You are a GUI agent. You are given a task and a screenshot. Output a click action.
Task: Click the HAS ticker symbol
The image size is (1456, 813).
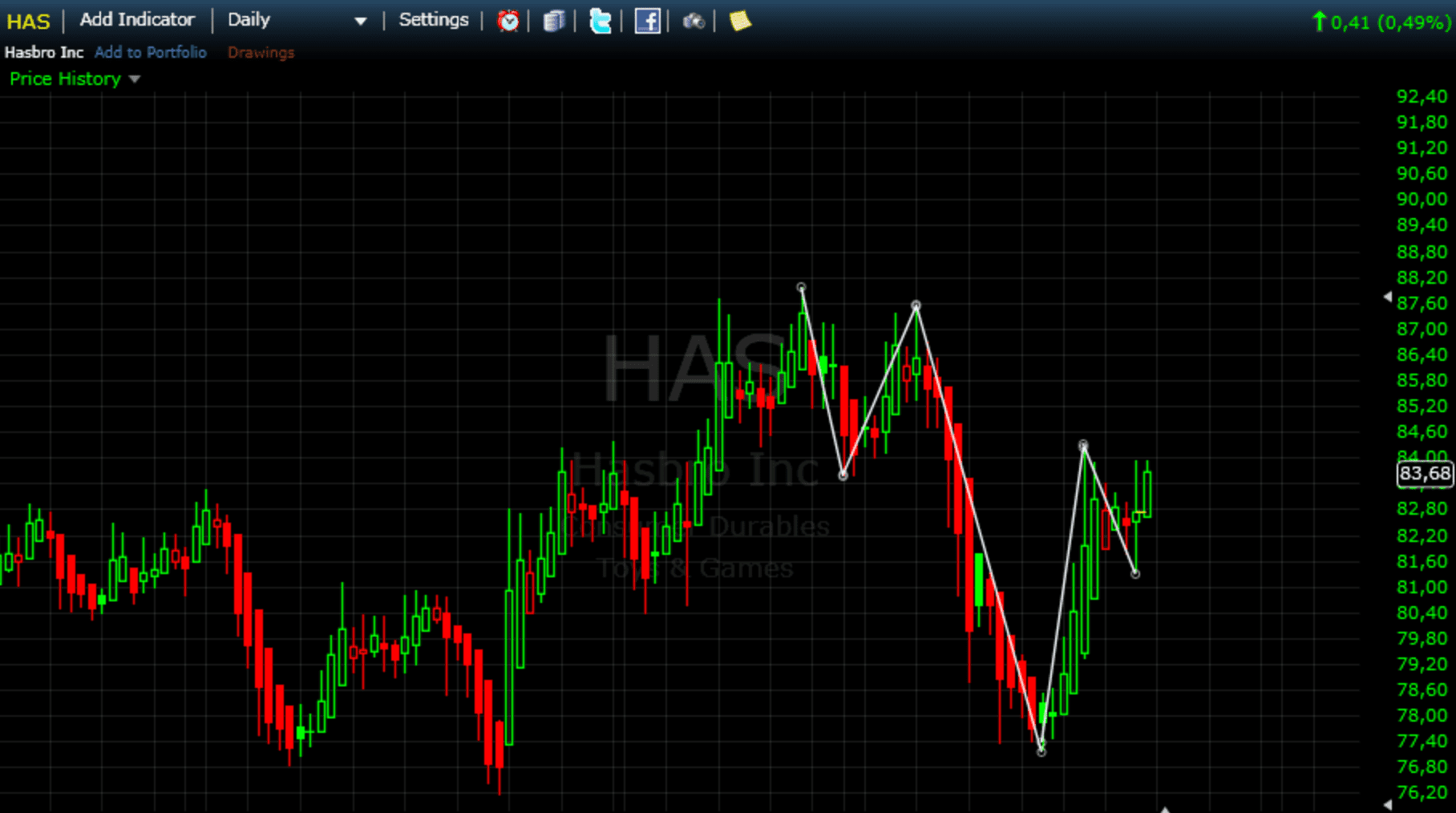pos(28,22)
